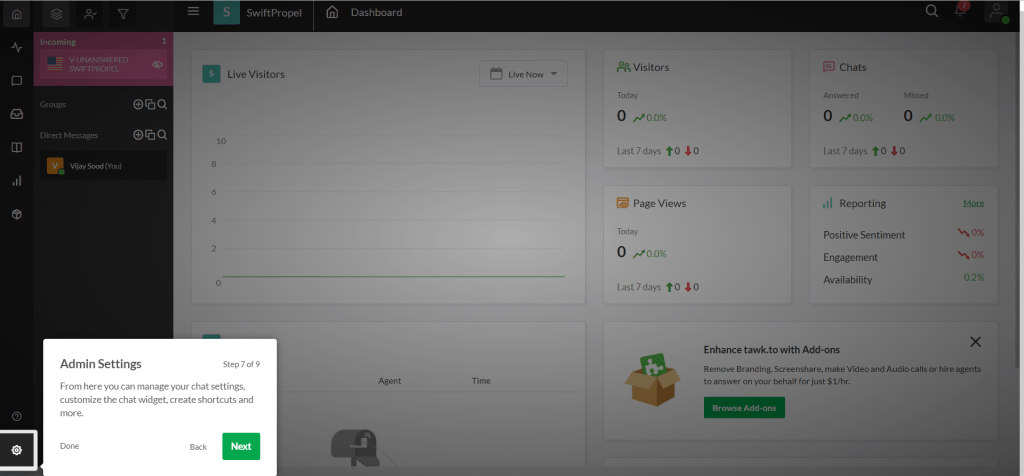The height and width of the screenshot is (476, 1024).
Task: Select the filter funnel tab
Action: 123,14
